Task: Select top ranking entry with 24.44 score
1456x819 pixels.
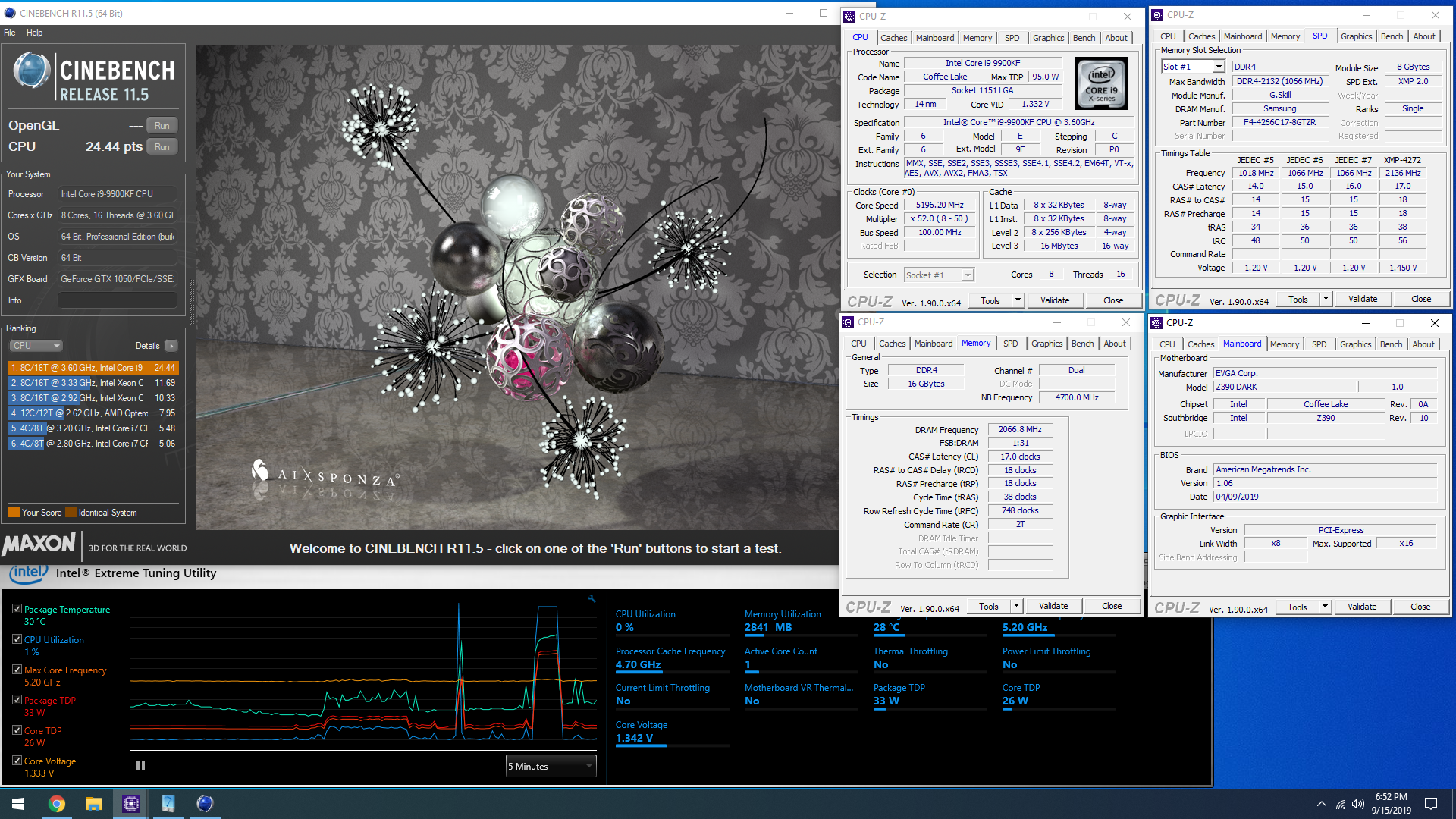Action: coord(93,368)
